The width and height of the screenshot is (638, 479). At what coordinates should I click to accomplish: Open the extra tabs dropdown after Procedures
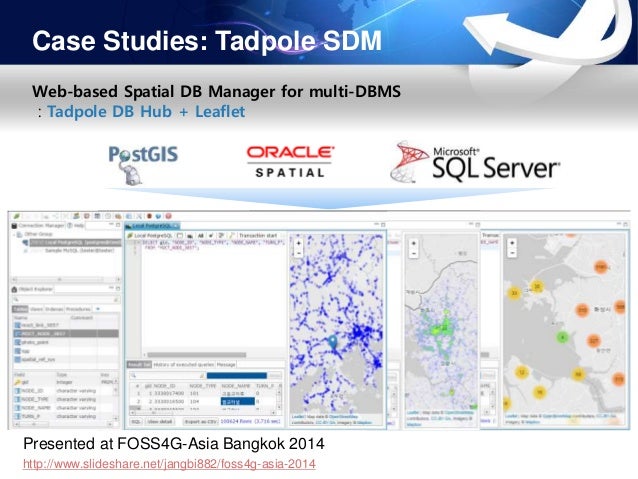coord(98,309)
